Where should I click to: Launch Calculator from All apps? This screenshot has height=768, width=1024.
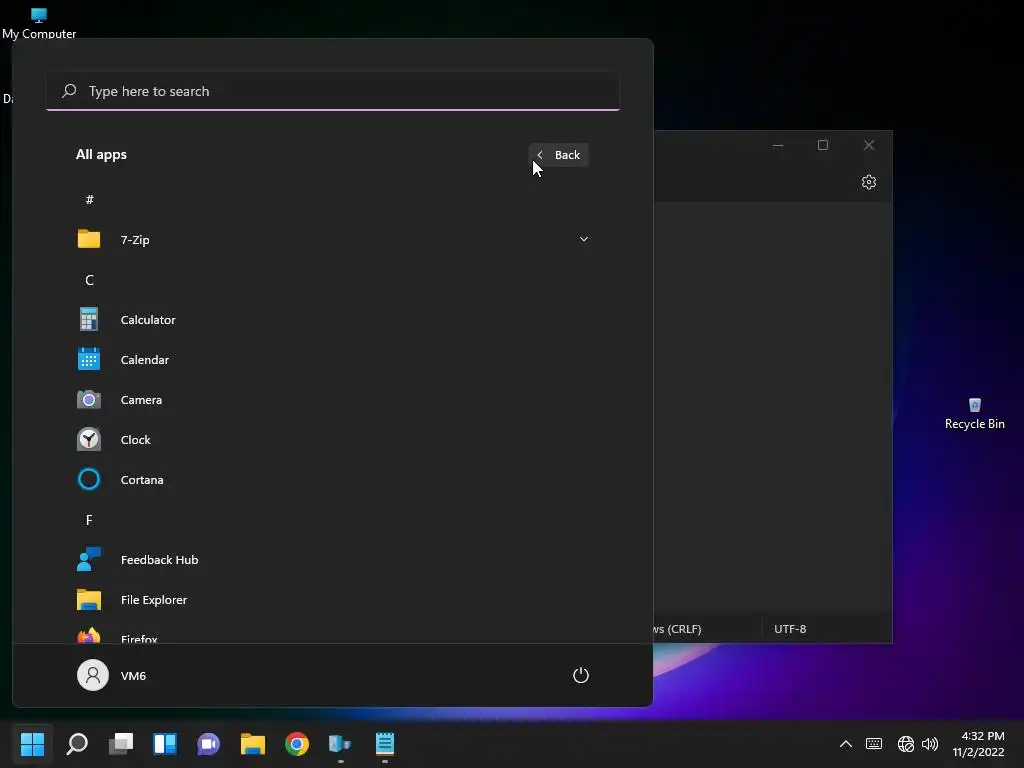[x=333, y=319]
